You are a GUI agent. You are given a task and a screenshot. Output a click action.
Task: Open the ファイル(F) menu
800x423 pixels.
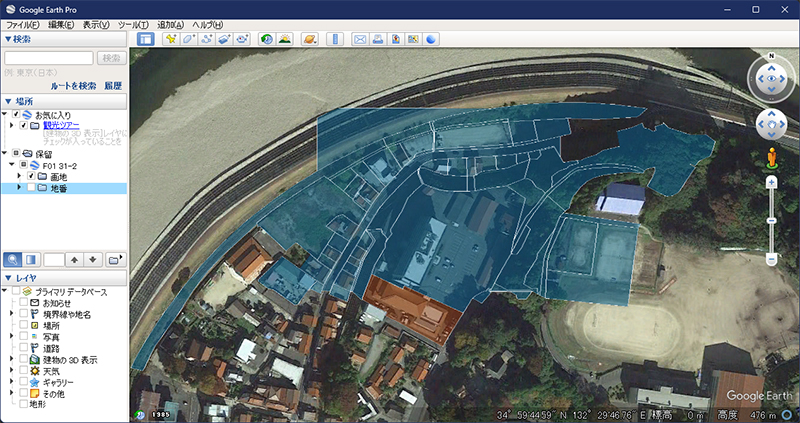click(22, 24)
